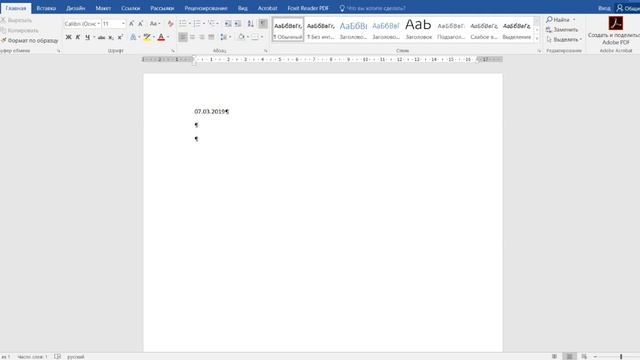Select the large Title (Заголовок) style
This screenshot has width=640, height=360.
pyautogui.click(x=418, y=29)
